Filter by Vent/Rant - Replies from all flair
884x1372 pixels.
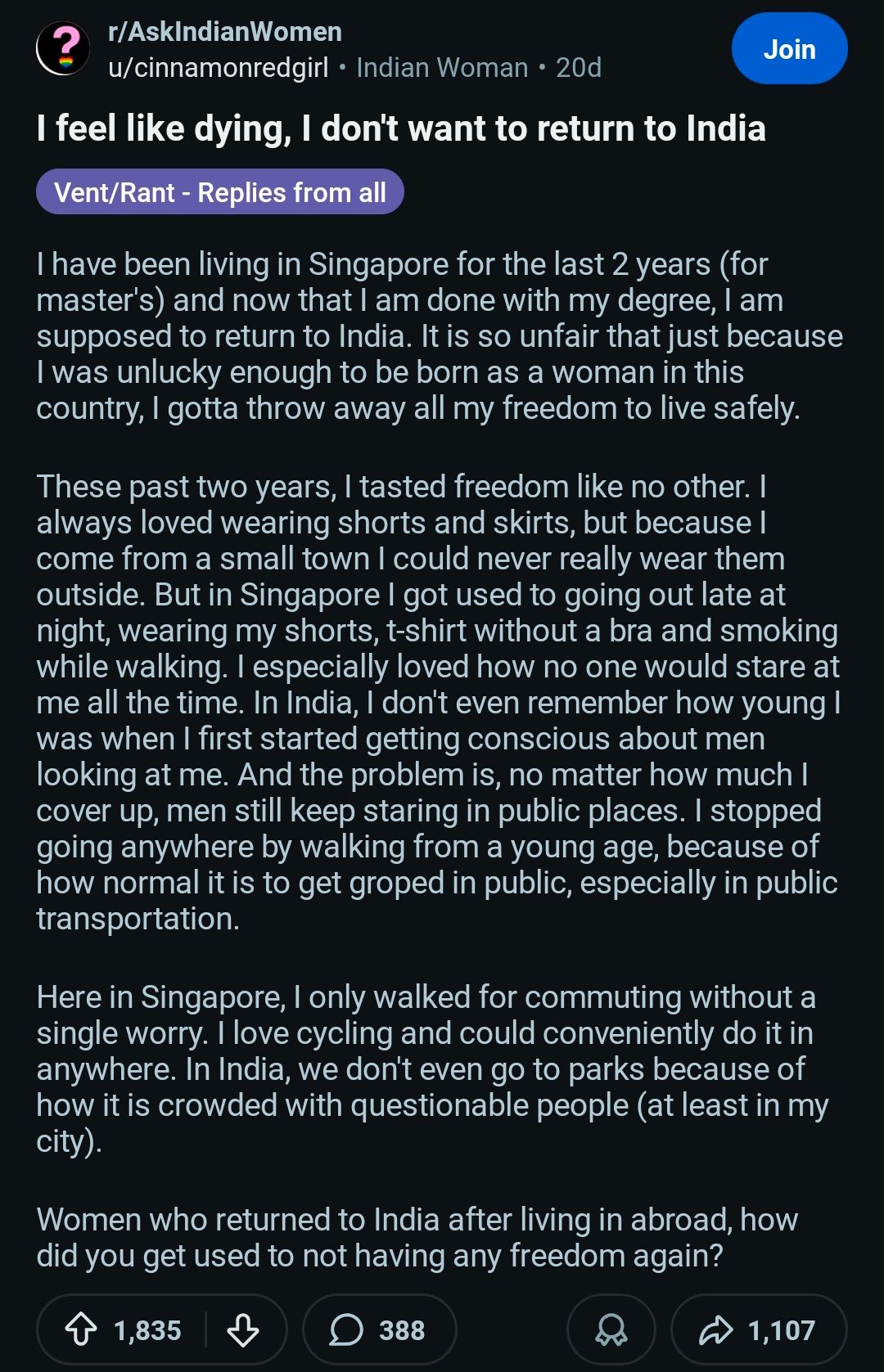[220, 192]
